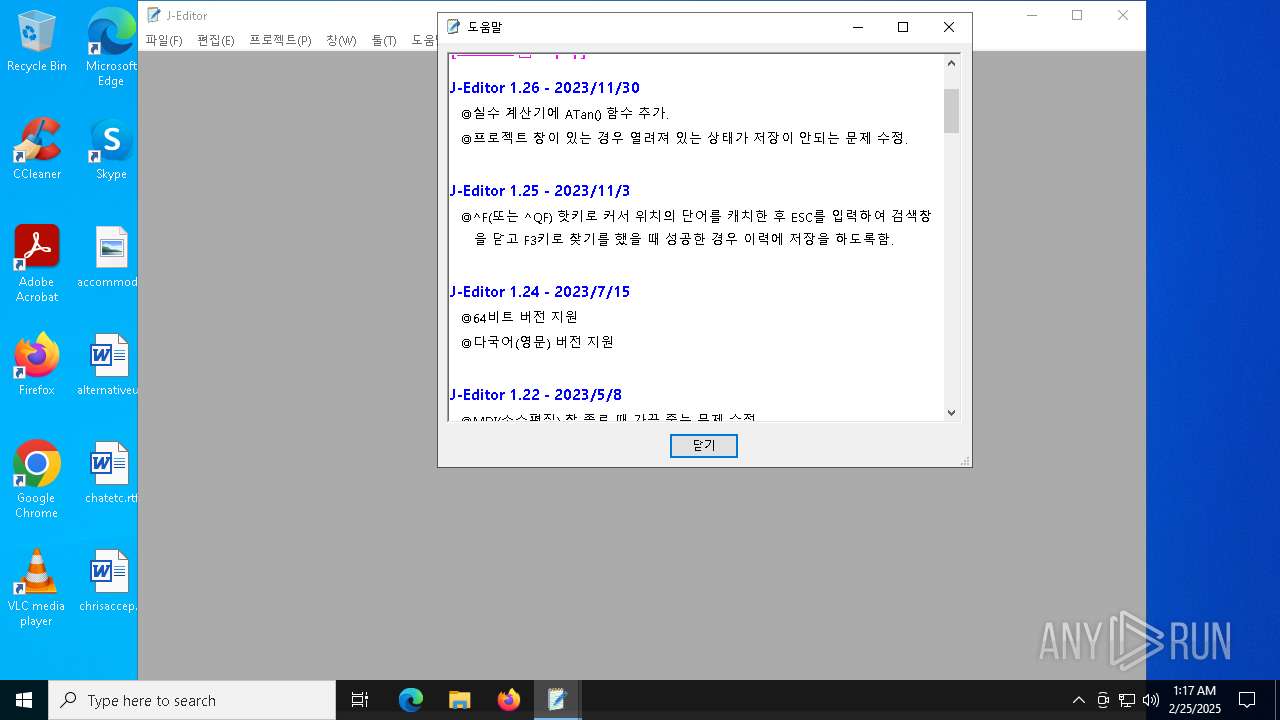Close the J-Editor main window
The width and height of the screenshot is (1280, 720).
(x=1123, y=15)
